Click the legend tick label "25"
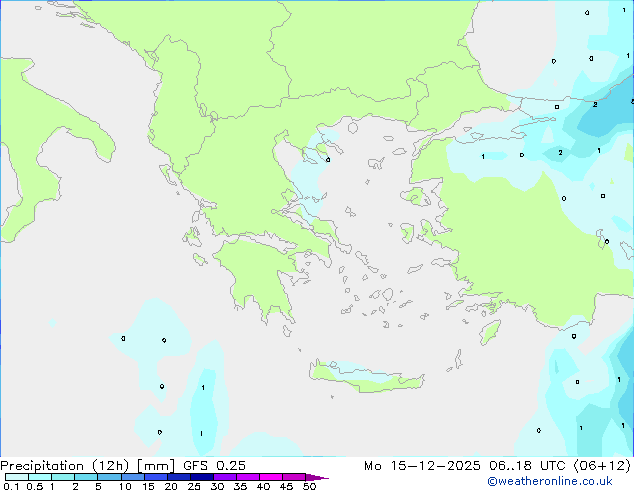This screenshot has width=634, height=490. point(194,486)
